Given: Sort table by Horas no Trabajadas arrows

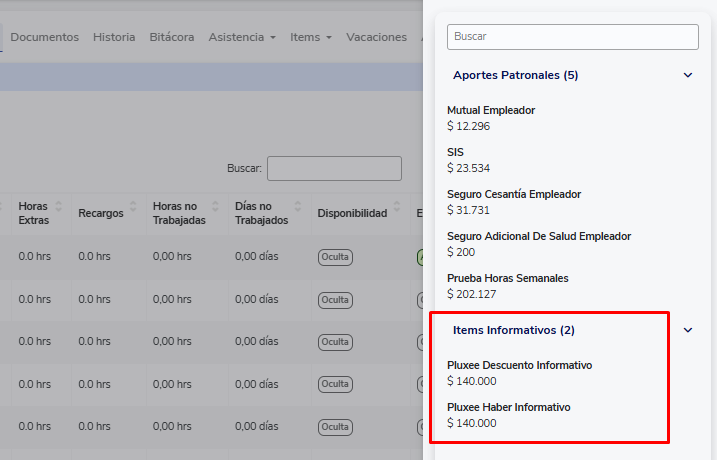Looking at the screenshot, I should click(x=218, y=206).
